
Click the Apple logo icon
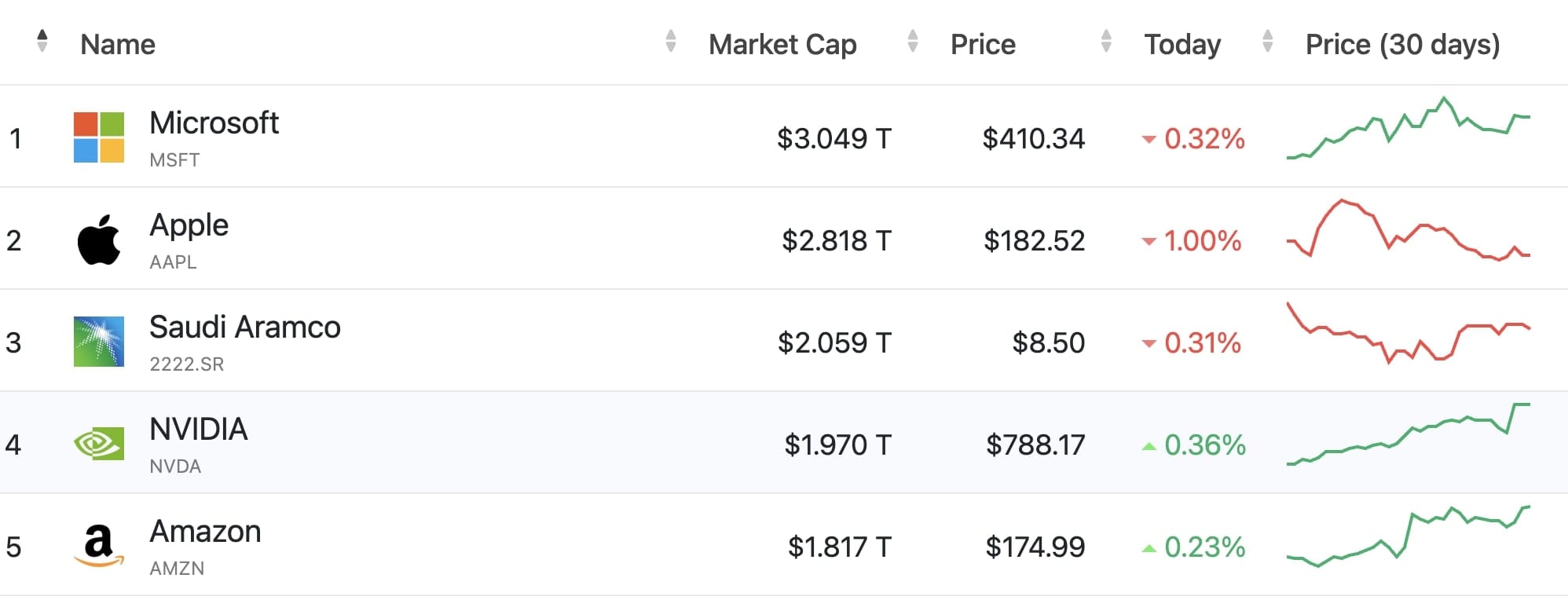point(99,240)
